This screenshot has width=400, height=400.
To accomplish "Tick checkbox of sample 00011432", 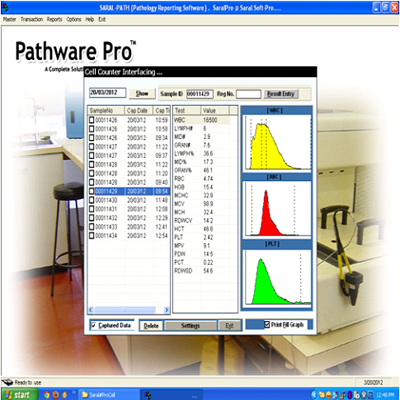I will (92, 218).
